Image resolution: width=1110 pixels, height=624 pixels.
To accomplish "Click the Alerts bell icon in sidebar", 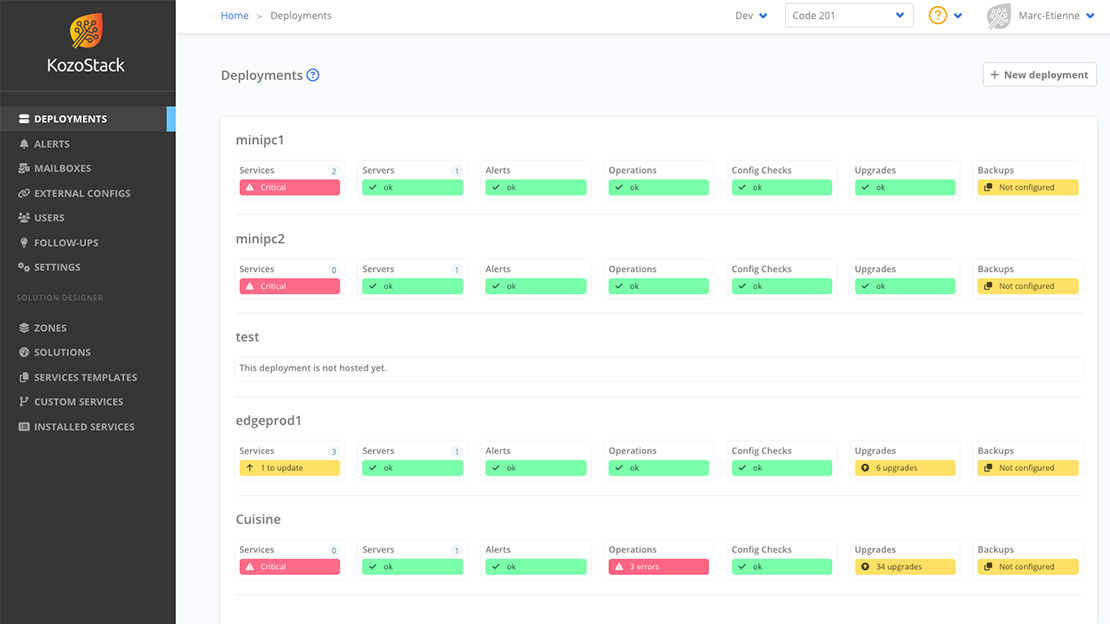I will pyautogui.click(x=24, y=144).
